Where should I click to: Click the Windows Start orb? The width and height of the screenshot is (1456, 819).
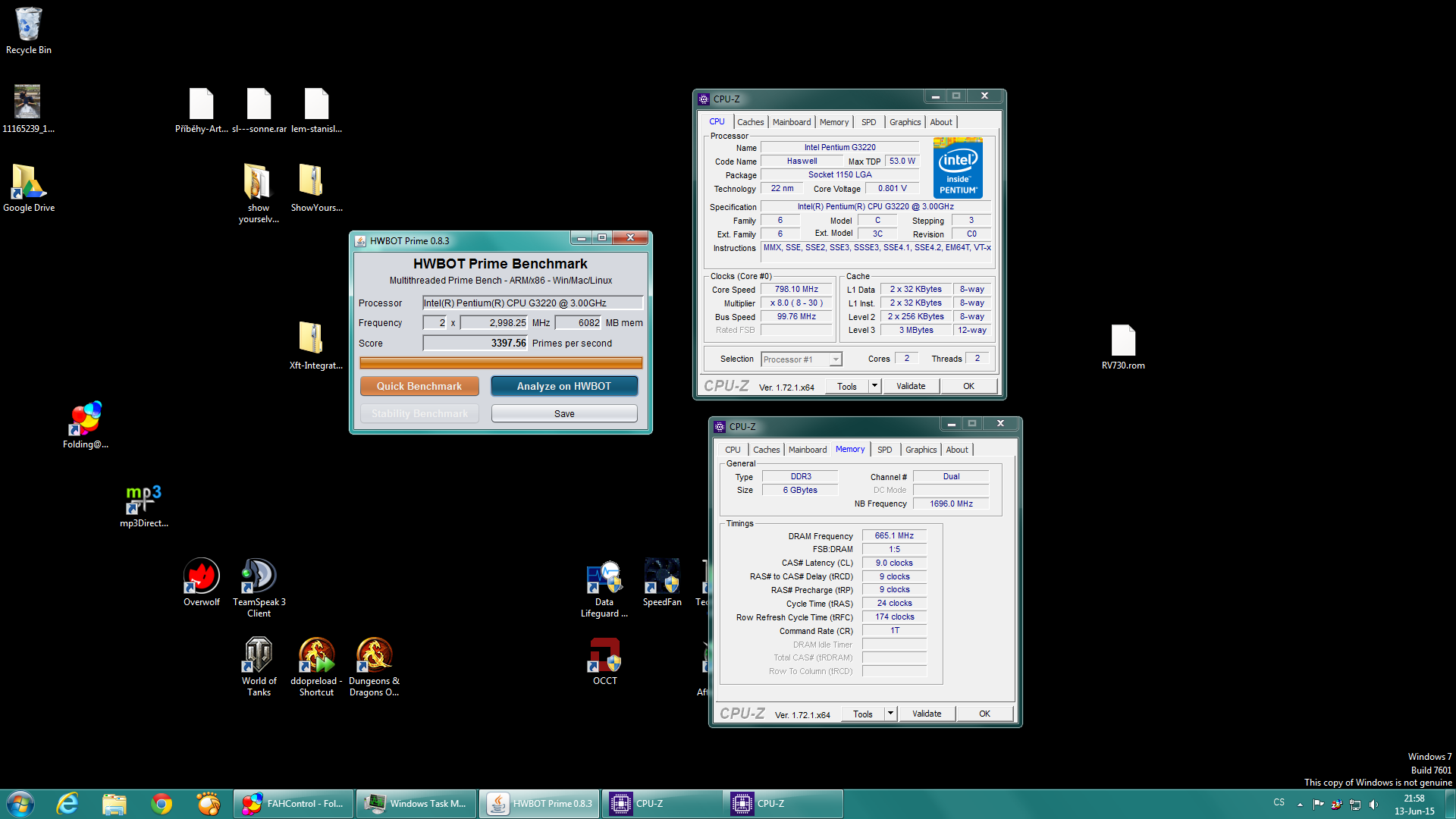20,804
